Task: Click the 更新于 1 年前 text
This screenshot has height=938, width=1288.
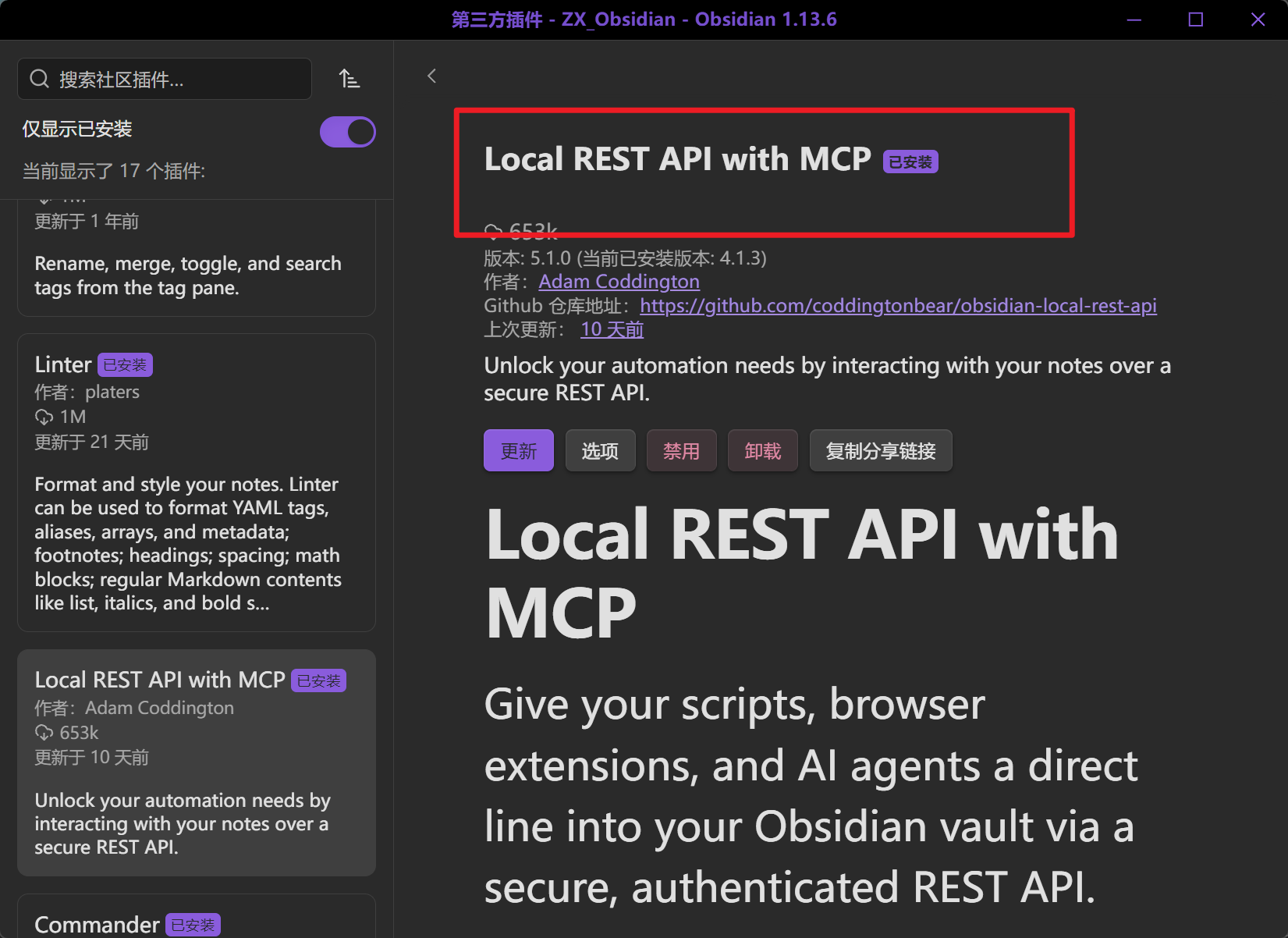Action: 87,222
